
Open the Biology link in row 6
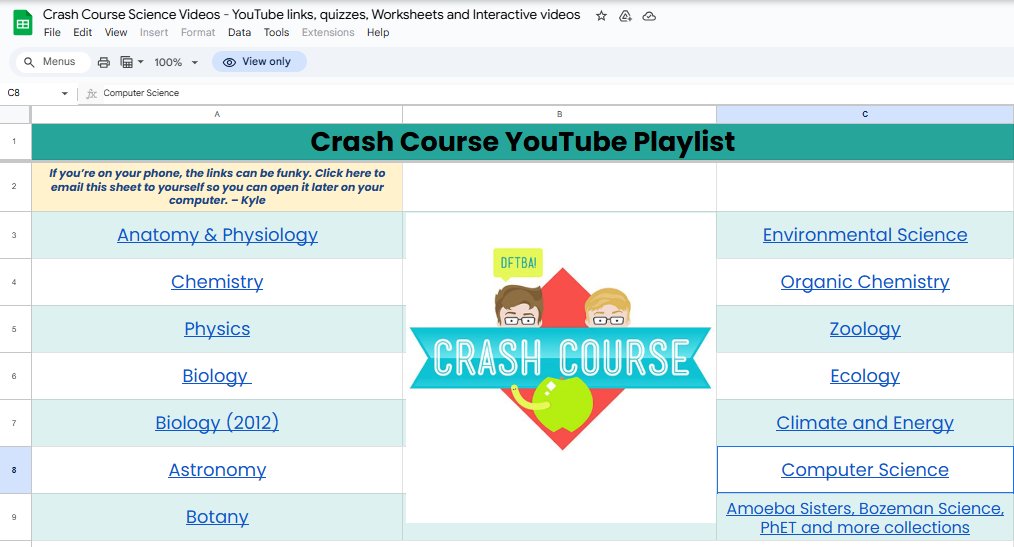pyautogui.click(x=217, y=376)
